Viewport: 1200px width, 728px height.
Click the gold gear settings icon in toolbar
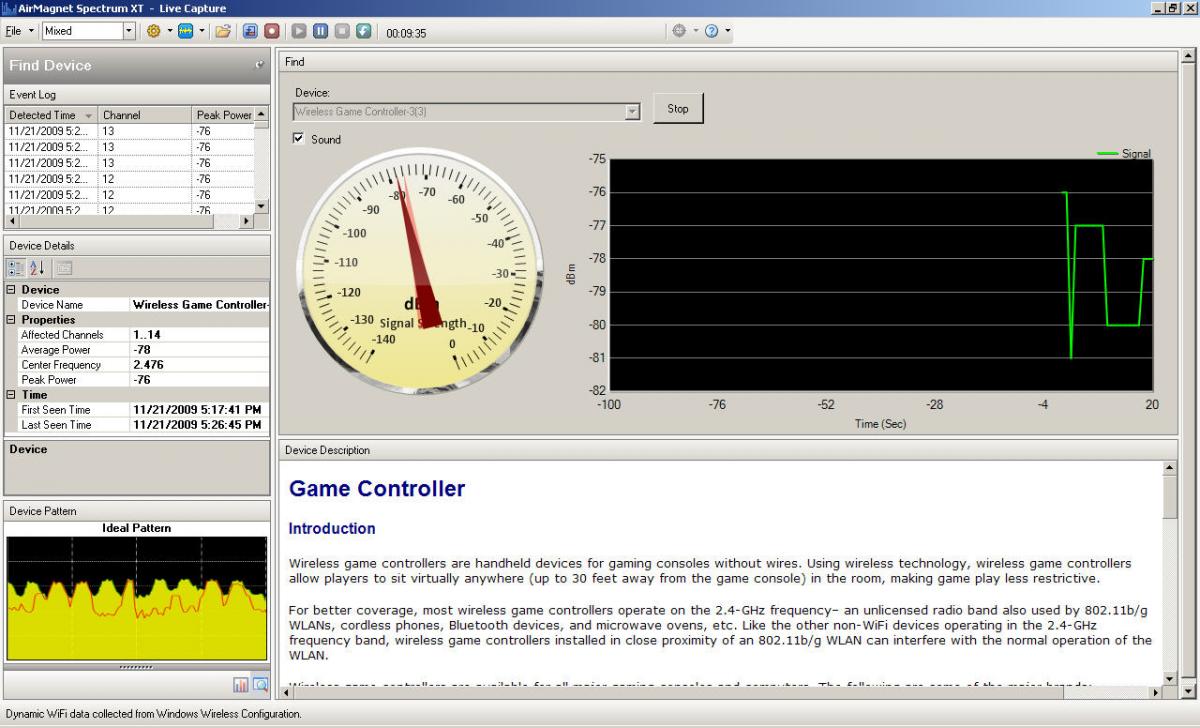154,31
